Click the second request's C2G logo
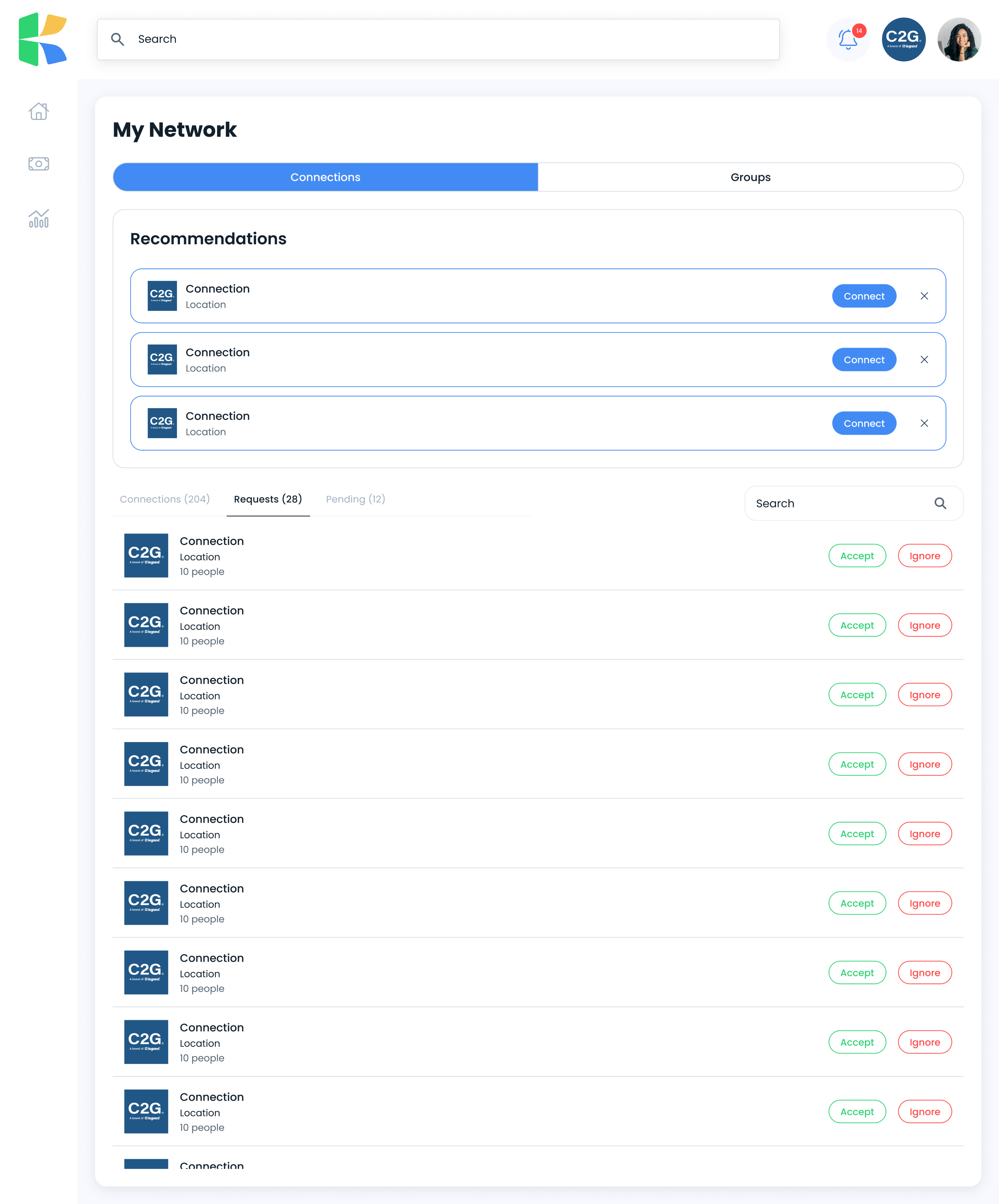 [146, 625]
